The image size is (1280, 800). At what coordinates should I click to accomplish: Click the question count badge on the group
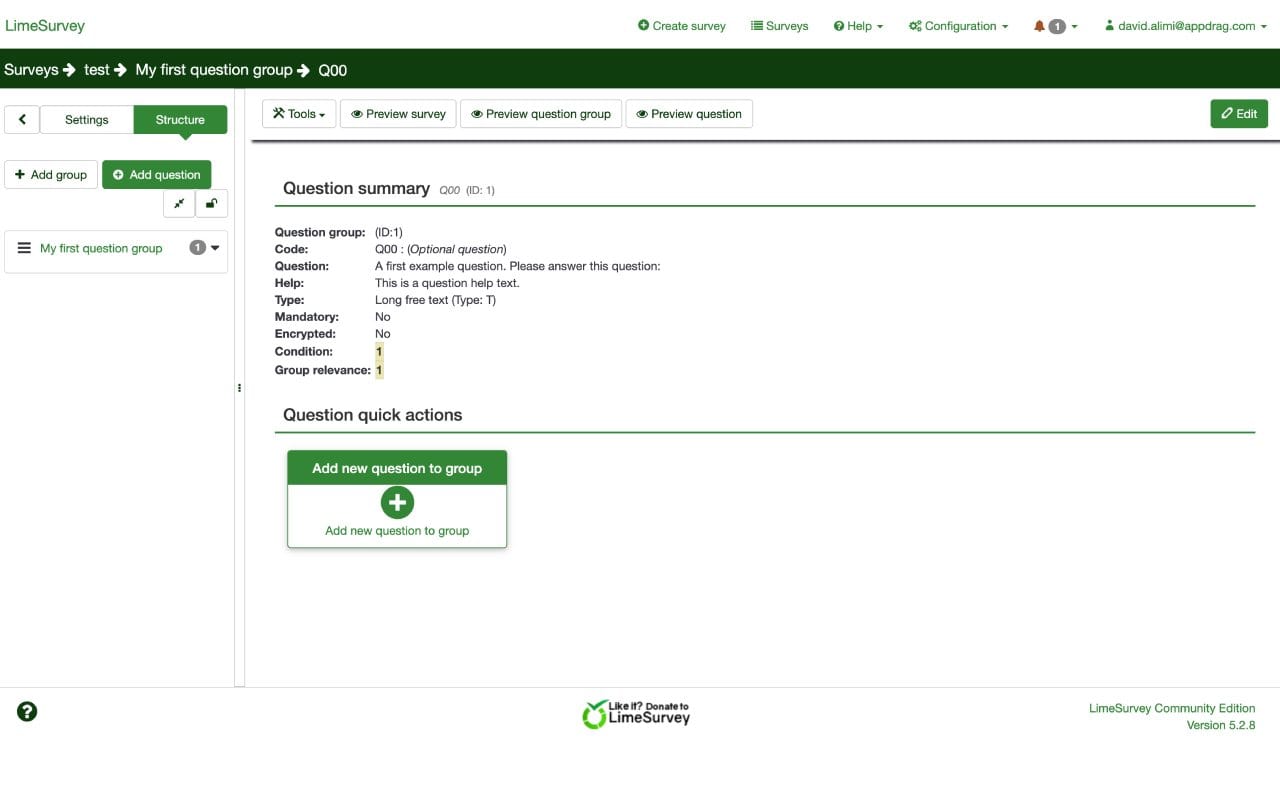coord(197,247)
